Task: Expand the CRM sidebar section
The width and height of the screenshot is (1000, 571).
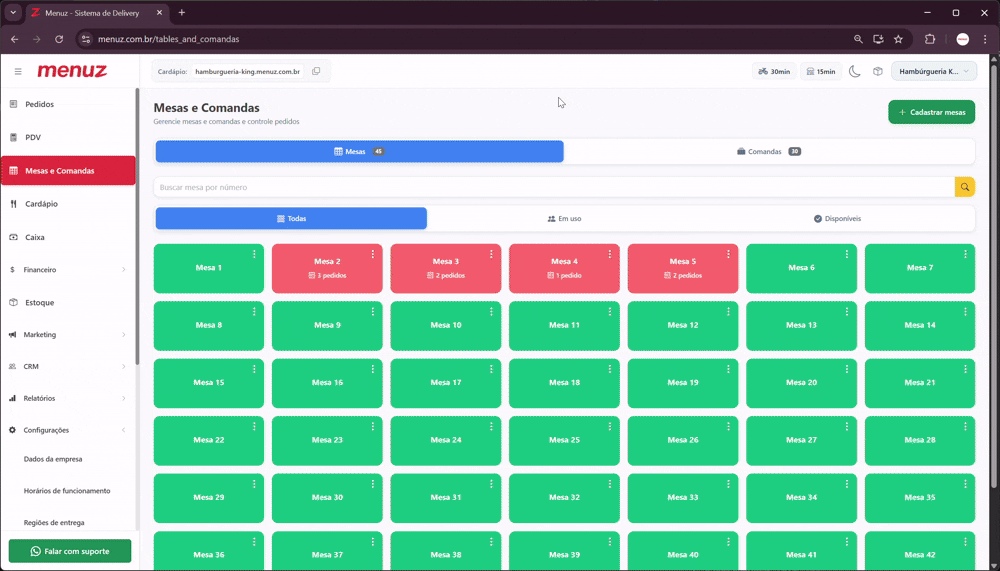Action: pos(68,366)
